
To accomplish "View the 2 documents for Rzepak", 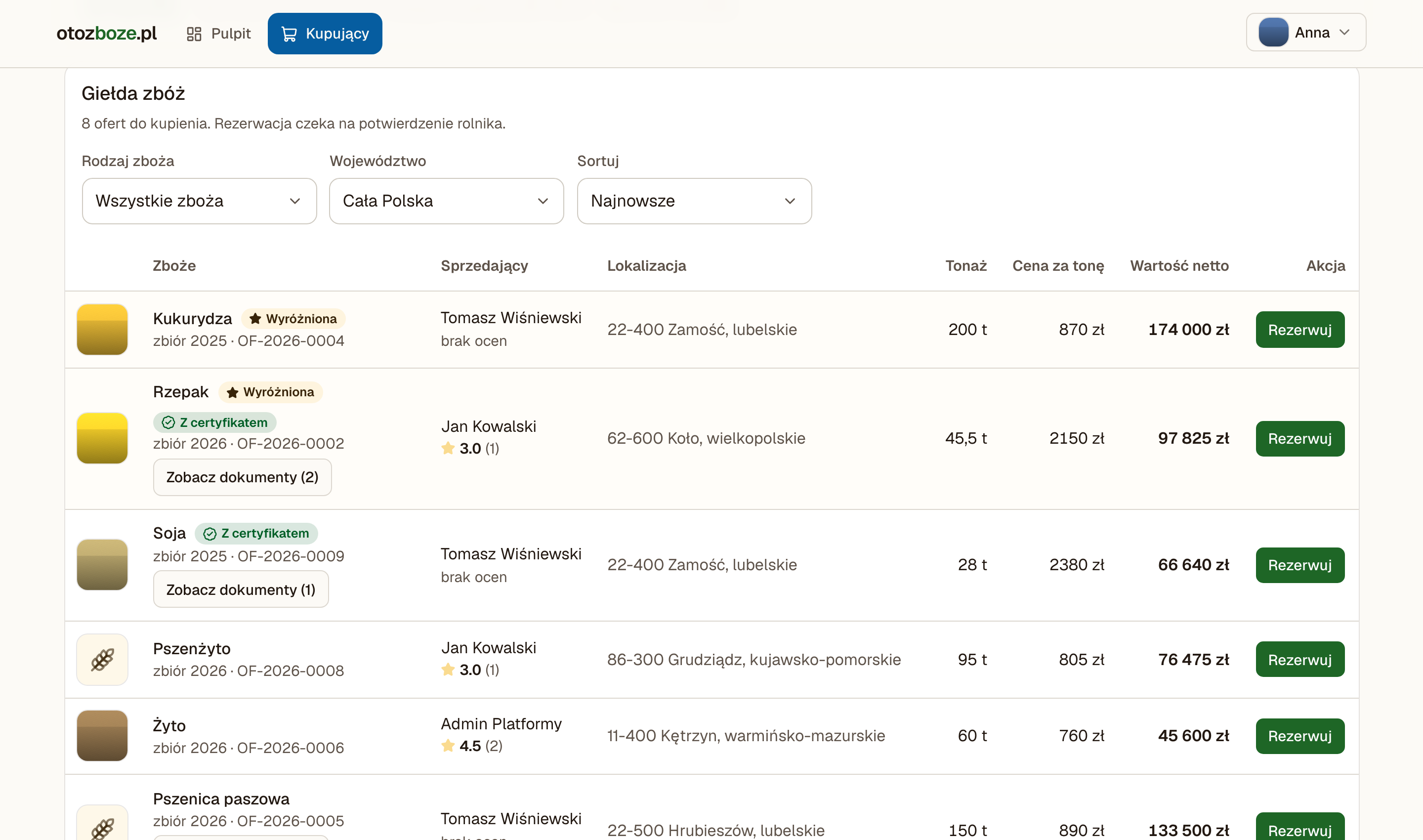I will click(x=242, y=477).
